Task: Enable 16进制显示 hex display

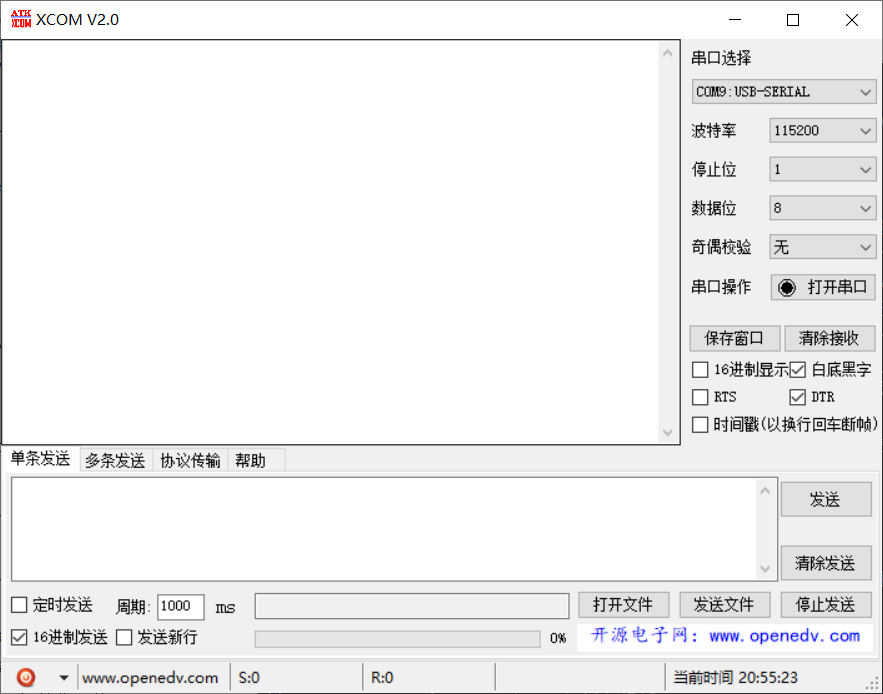Action: coord(700,369)
